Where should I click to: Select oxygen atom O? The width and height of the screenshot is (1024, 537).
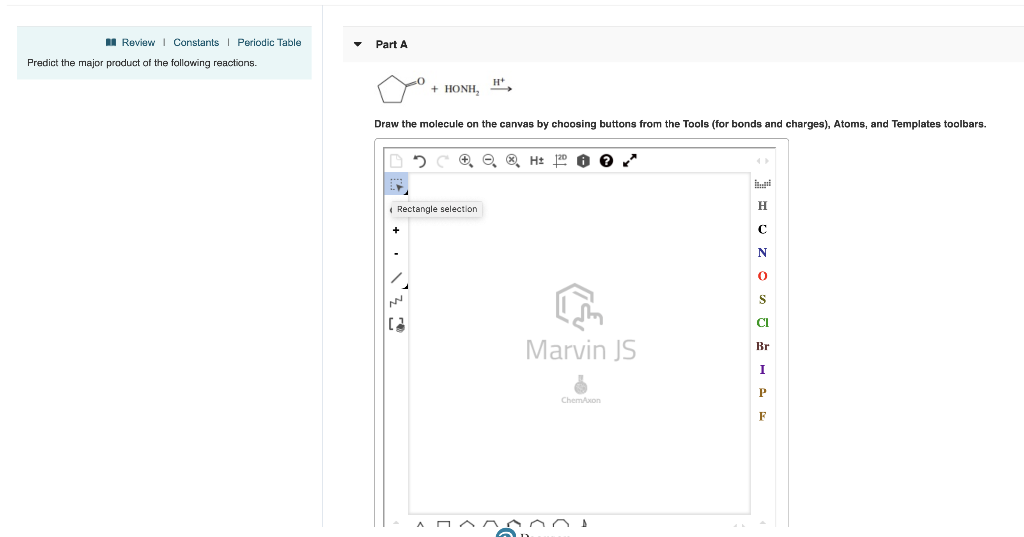(x=762, y=276)
